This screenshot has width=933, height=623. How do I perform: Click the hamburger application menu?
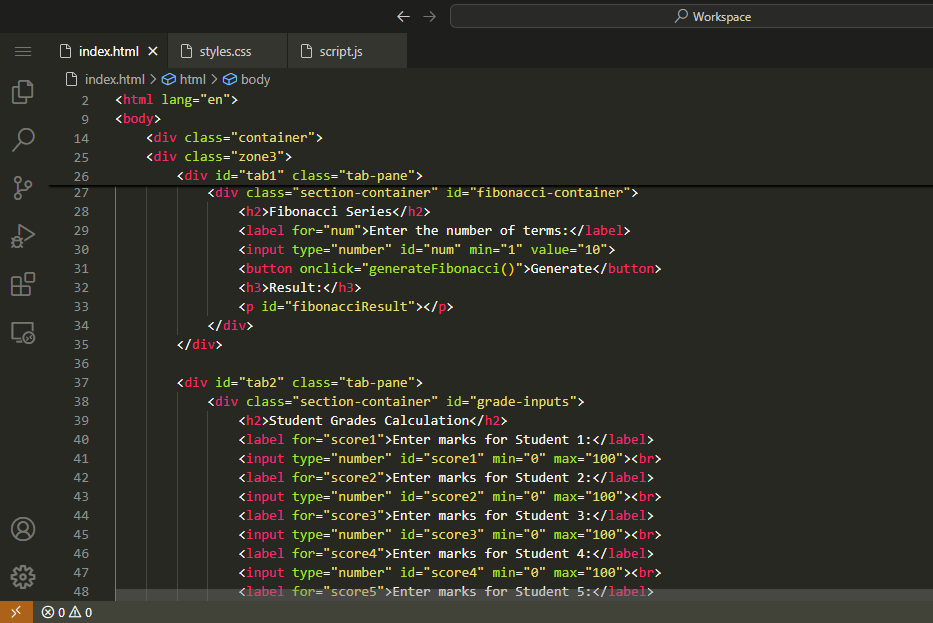[x=22, y=51]
